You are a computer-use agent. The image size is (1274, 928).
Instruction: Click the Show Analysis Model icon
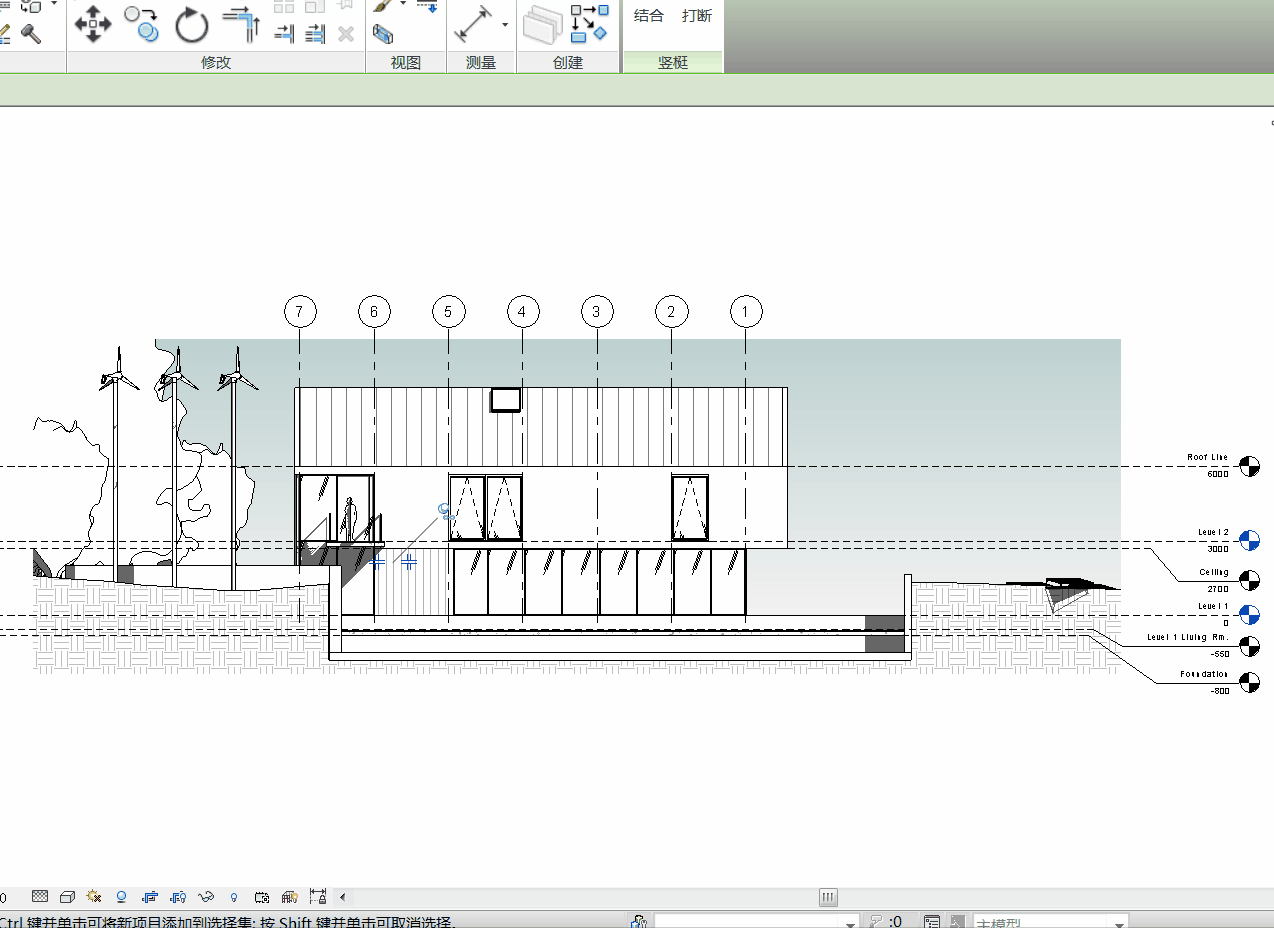(x=289, y=897)
